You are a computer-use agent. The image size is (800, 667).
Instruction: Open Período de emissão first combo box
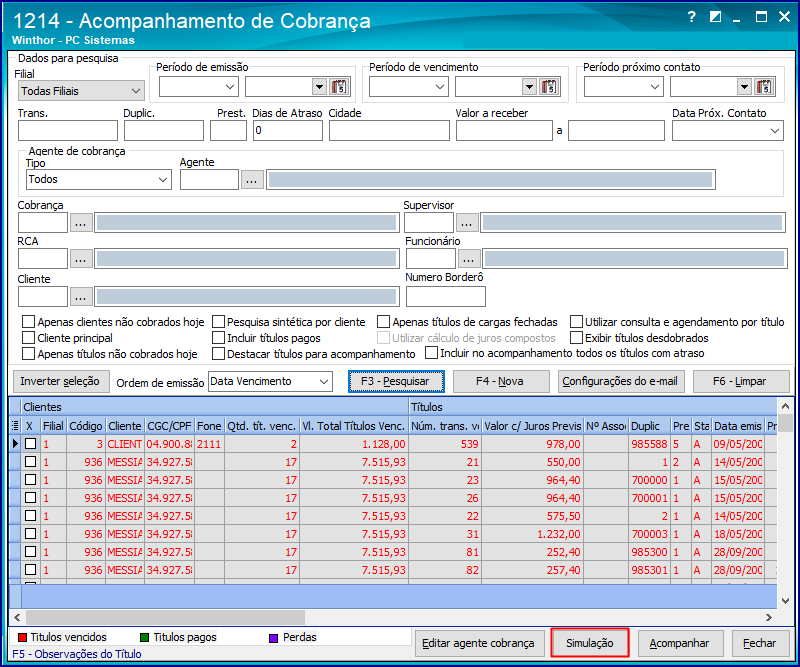coord(198,87)
